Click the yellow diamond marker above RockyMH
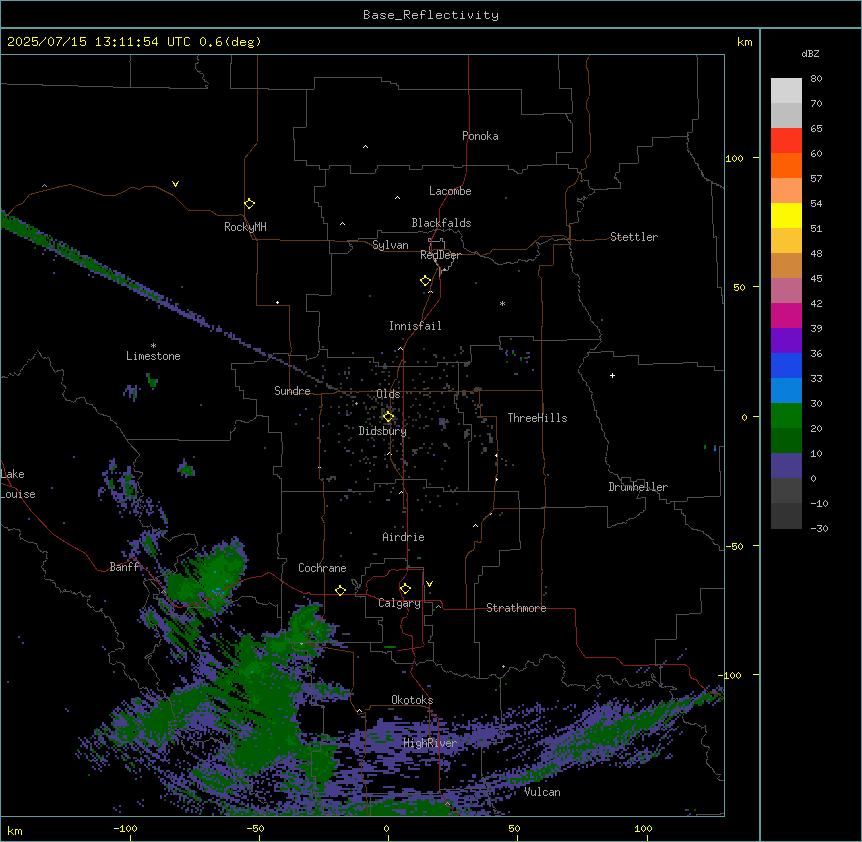 tap(250, 204)
